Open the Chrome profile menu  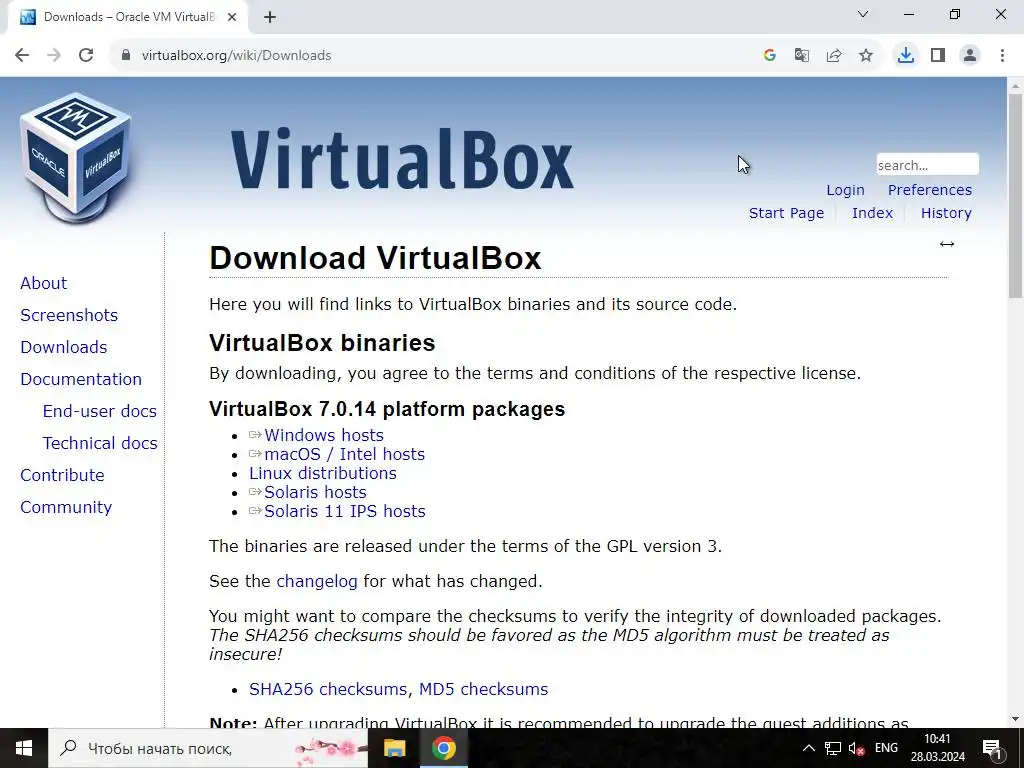[970, 56]
